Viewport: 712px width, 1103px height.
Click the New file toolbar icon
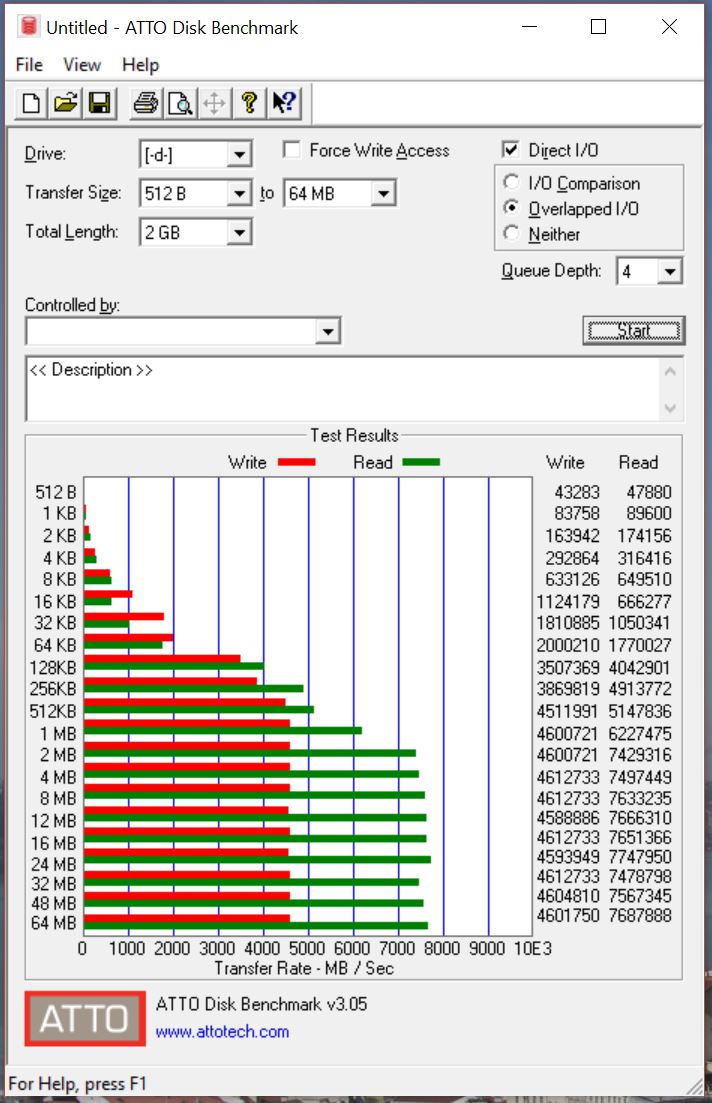(x=32, y=102)
